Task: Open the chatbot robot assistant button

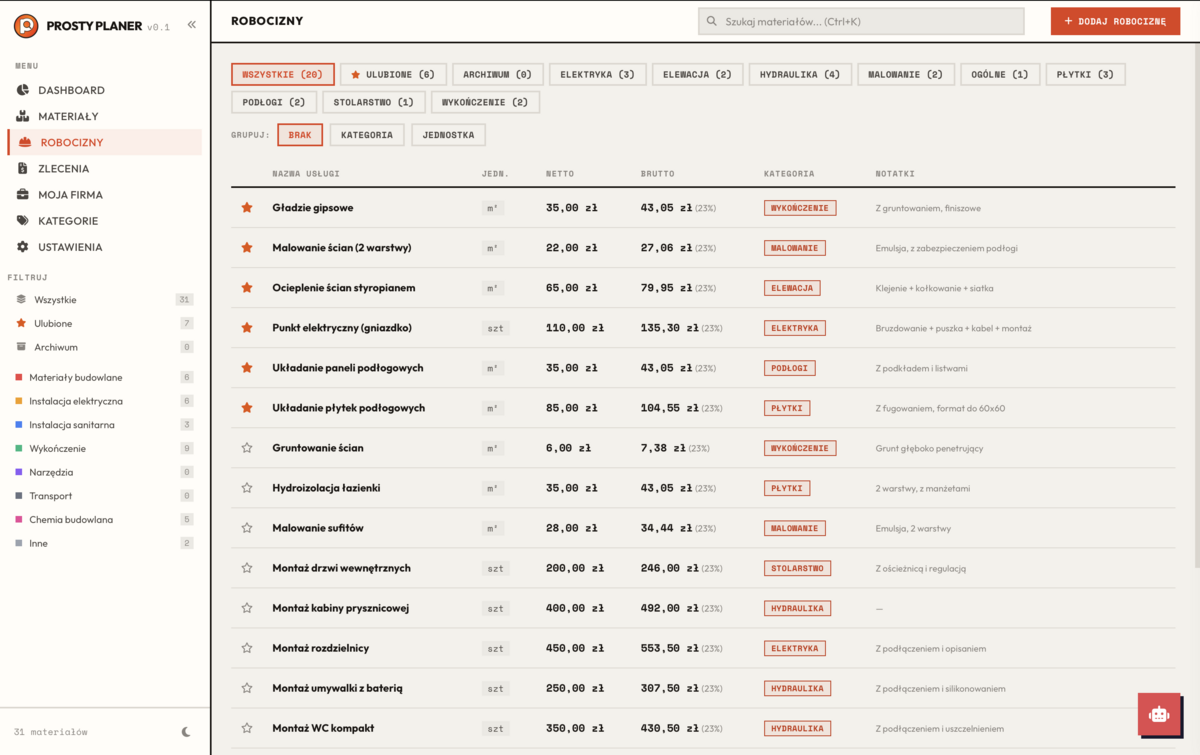Action: pos(1159,714)
